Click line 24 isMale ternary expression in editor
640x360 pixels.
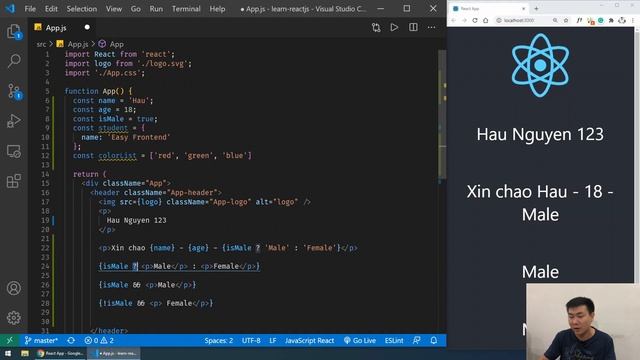[179, 267]
